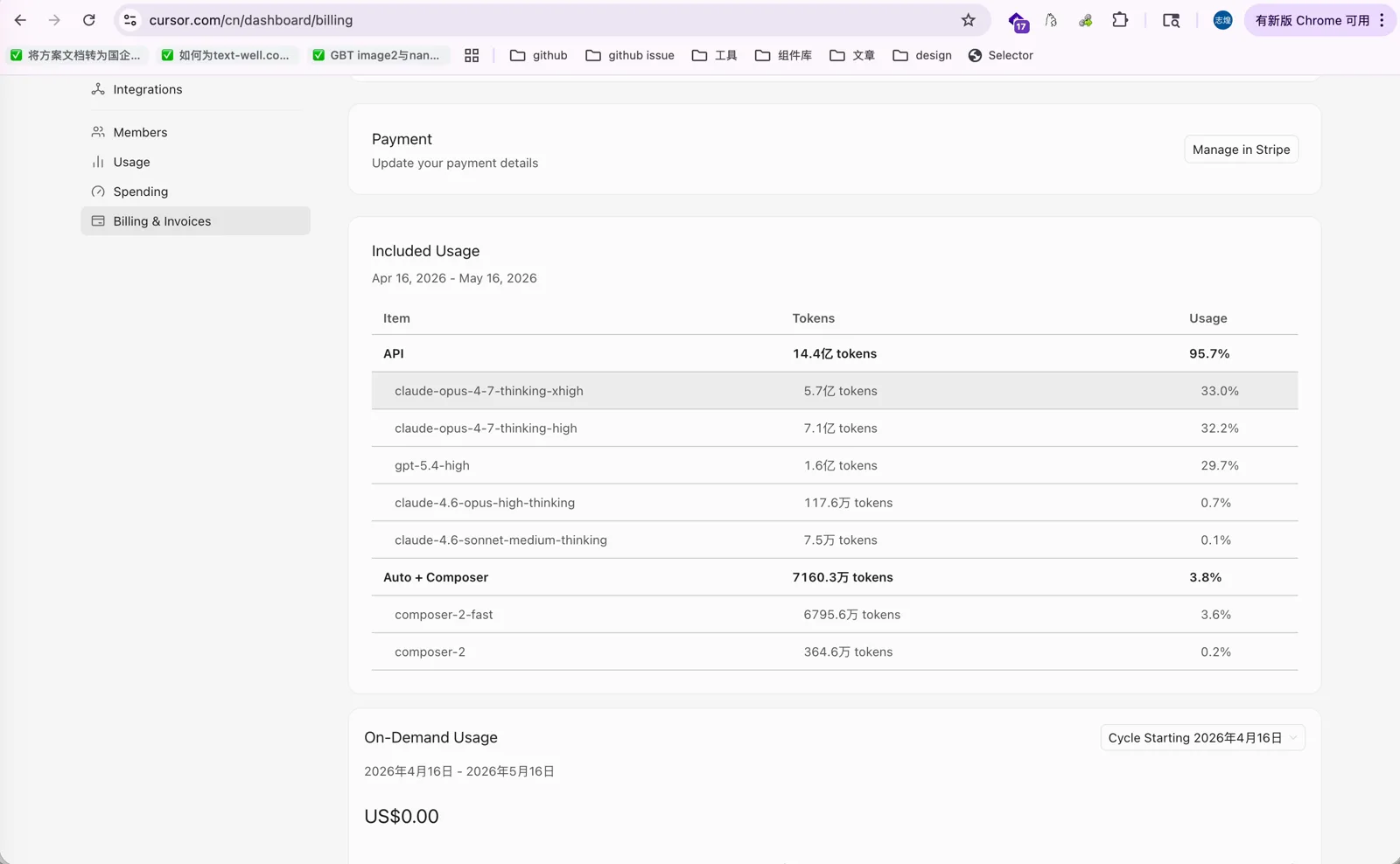This screenshot has height=864, width=1400.
Task: Go back to the previous page
Action: [20, 20]
